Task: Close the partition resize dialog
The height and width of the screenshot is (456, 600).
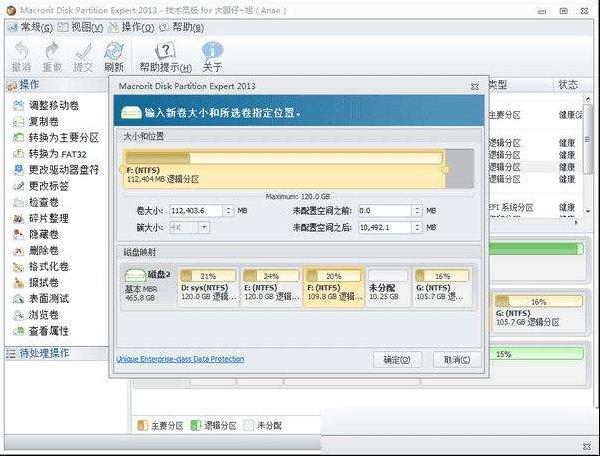Action: 475,86
